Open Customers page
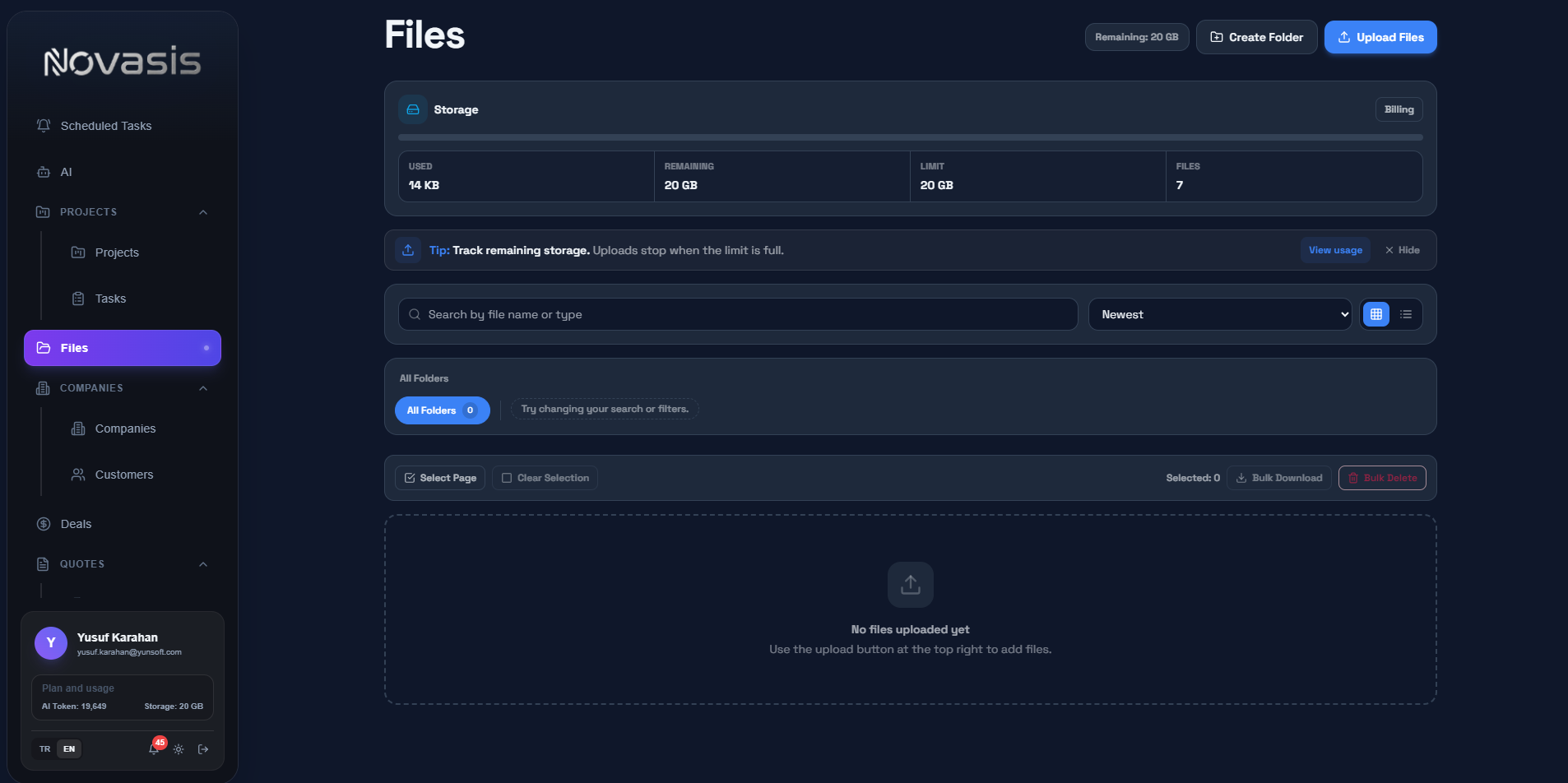 [x=140, y=475]
